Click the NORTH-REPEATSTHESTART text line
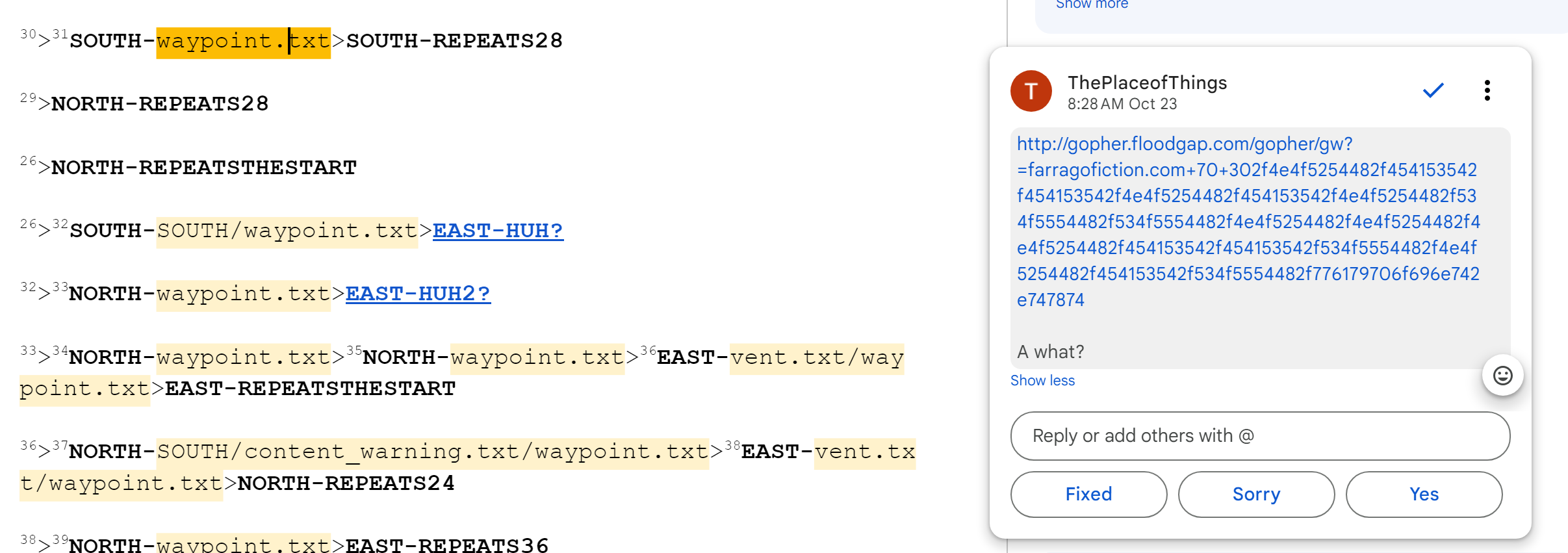 pyautogui.click(x=203, y=168)
